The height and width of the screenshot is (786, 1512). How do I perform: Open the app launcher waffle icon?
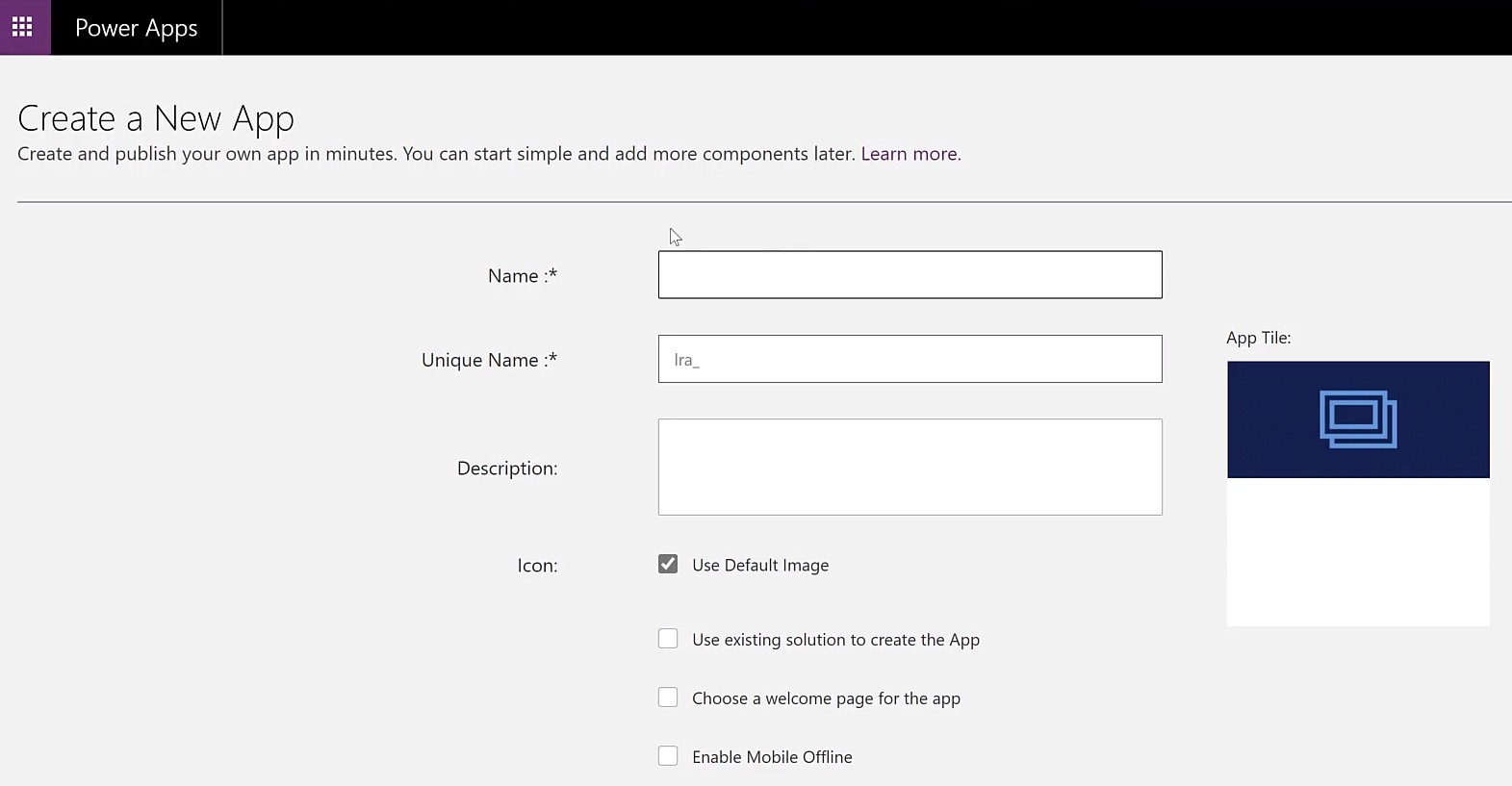click(23, 27)
